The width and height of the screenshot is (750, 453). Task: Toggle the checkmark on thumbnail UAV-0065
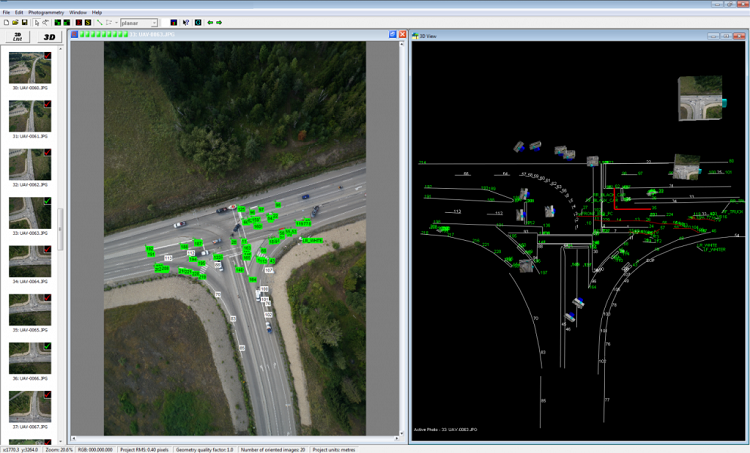pos(47,298)
